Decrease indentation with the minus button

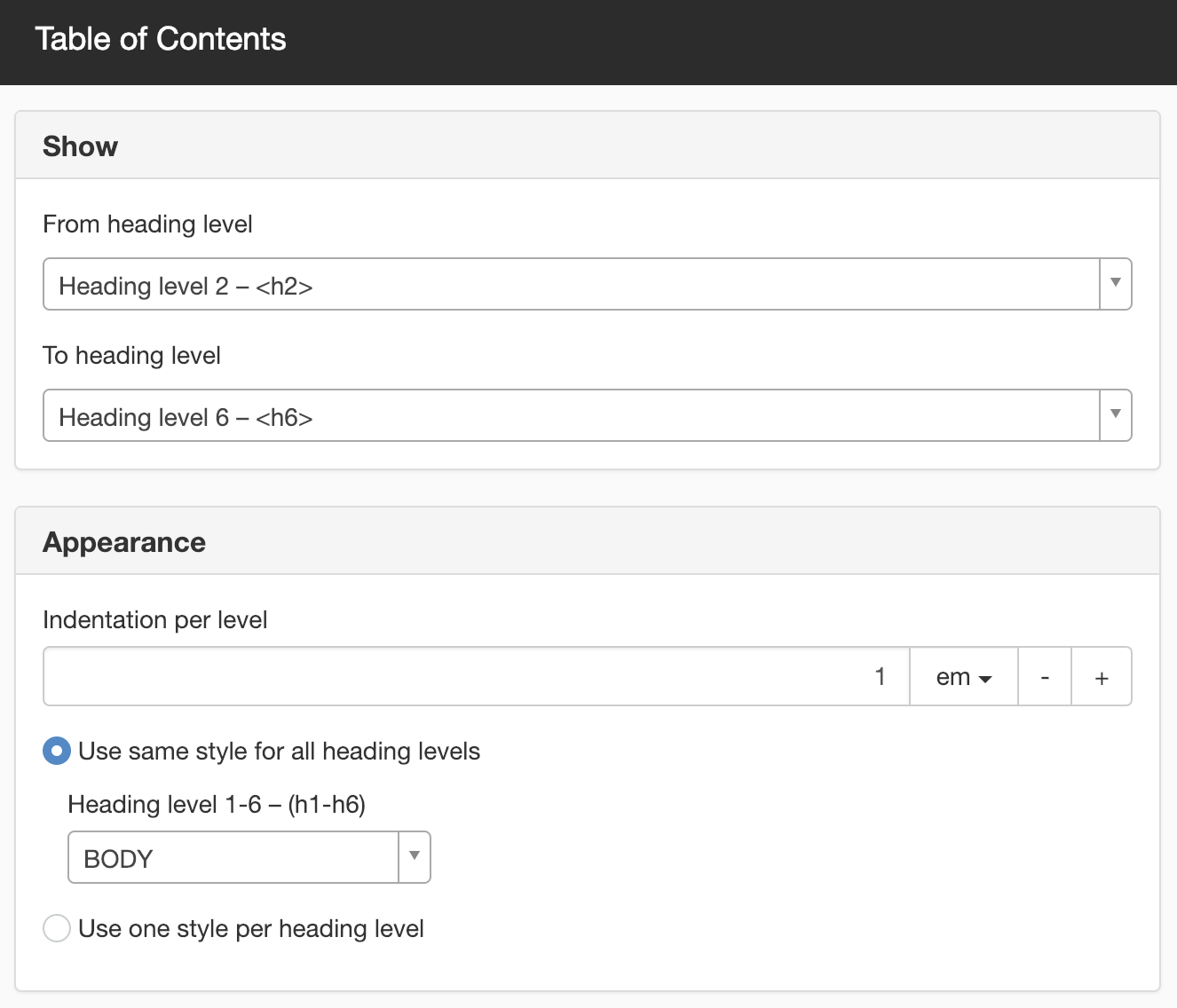coord(1045,676)
